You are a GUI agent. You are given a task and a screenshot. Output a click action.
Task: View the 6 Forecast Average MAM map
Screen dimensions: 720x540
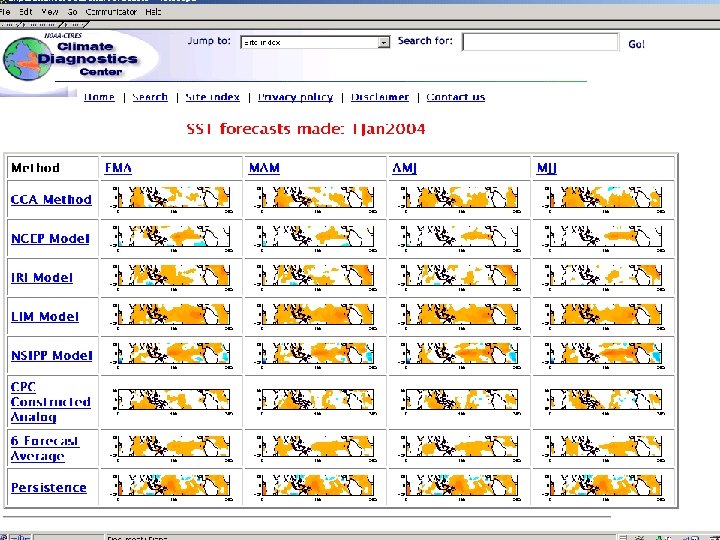315,448
